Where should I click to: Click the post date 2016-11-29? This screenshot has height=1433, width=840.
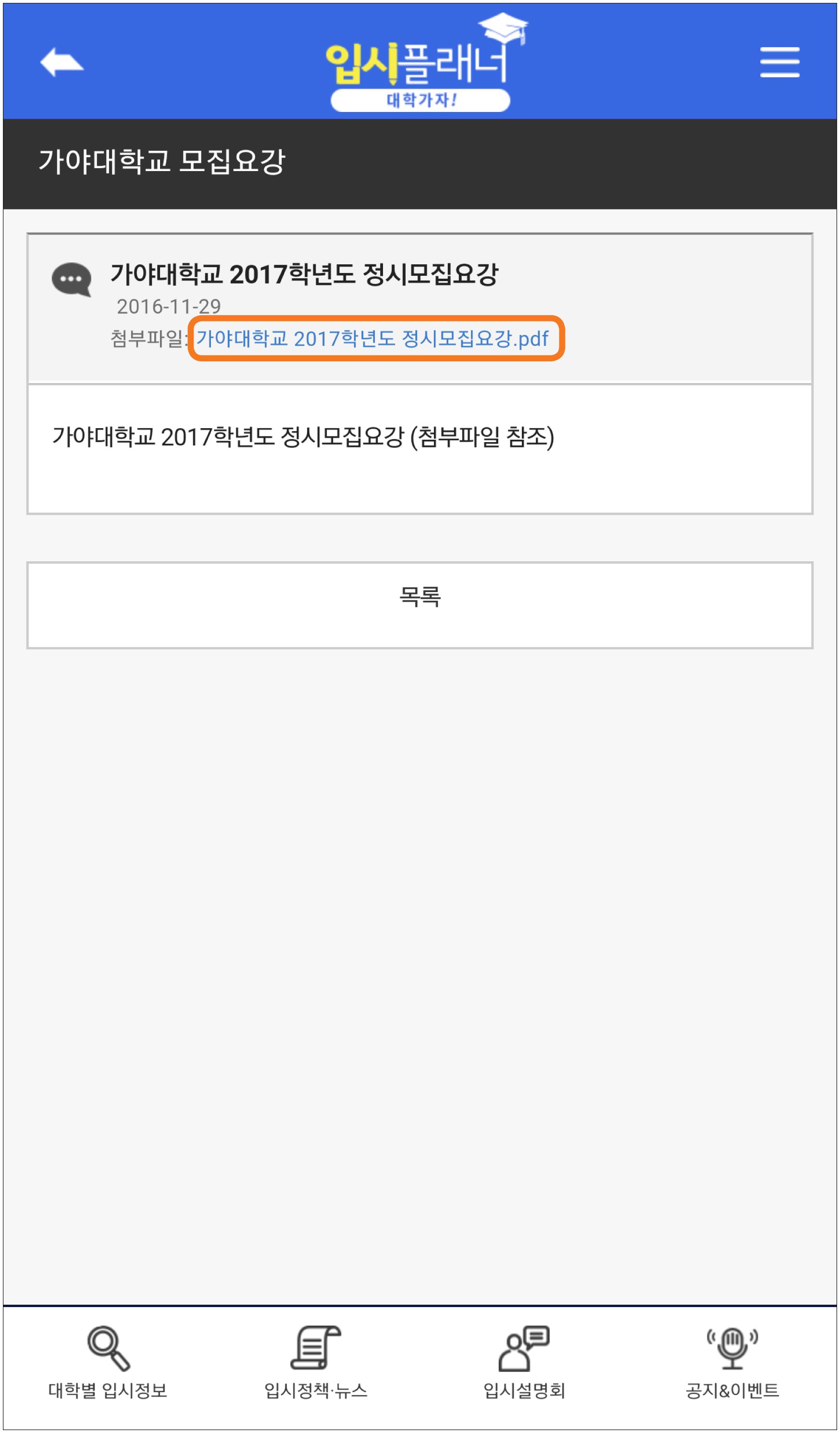pos(169,307)
